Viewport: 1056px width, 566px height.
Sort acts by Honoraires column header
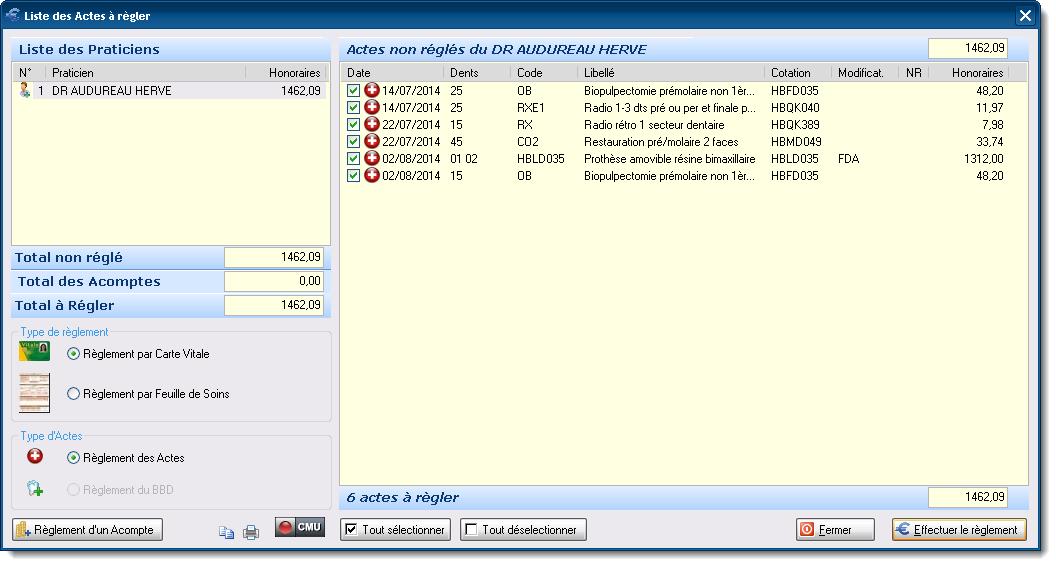(976, 73)
